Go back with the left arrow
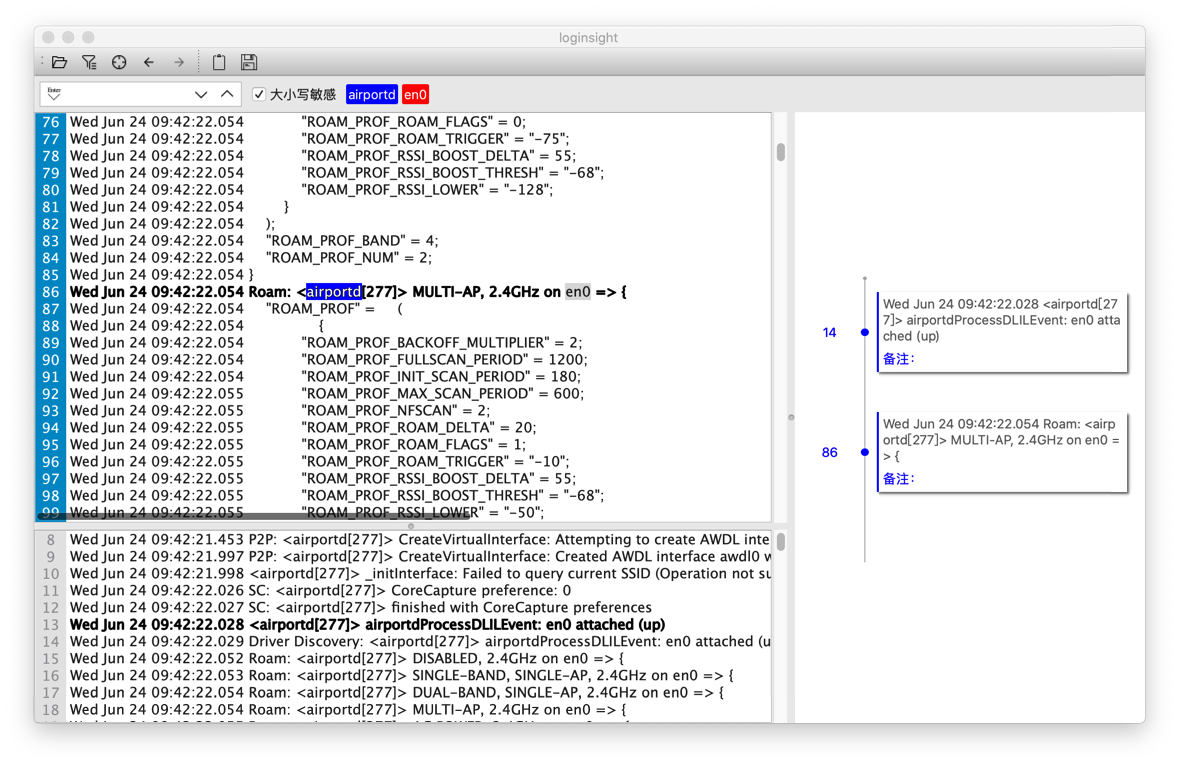 (x=149, y=62)
